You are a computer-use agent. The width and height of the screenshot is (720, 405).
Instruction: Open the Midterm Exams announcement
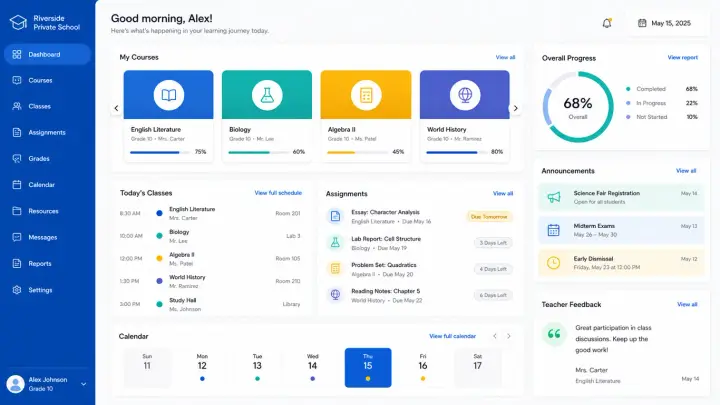[x=621, y=230]
